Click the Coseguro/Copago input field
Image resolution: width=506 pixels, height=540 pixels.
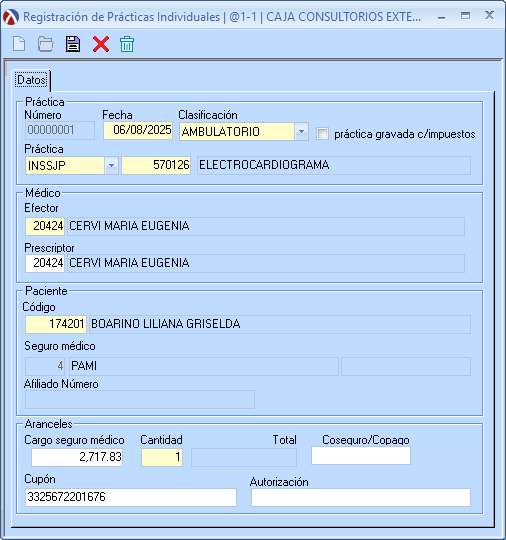[x=361, y=456]
